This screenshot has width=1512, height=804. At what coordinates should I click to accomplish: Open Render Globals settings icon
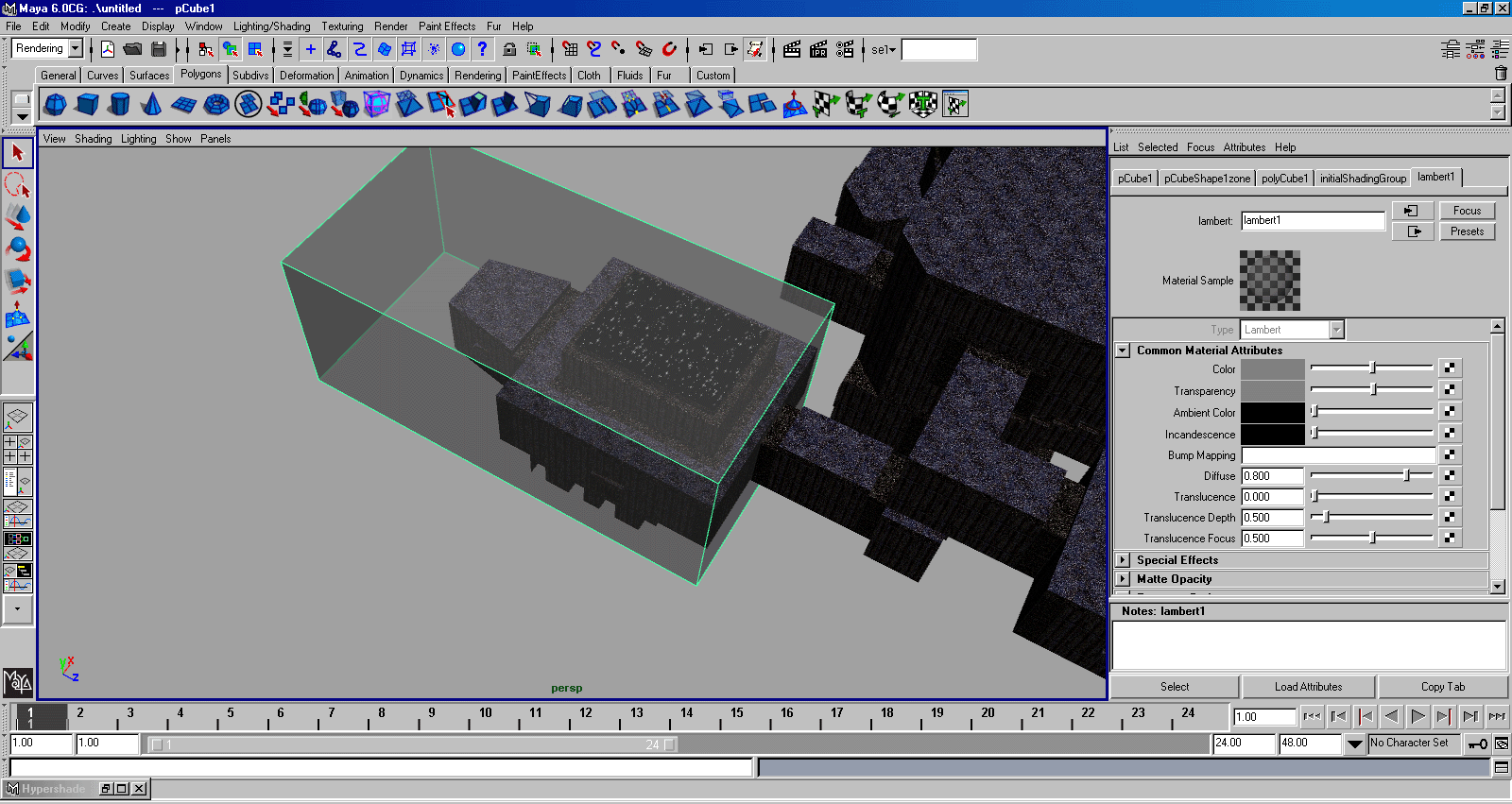coord(845,49)
